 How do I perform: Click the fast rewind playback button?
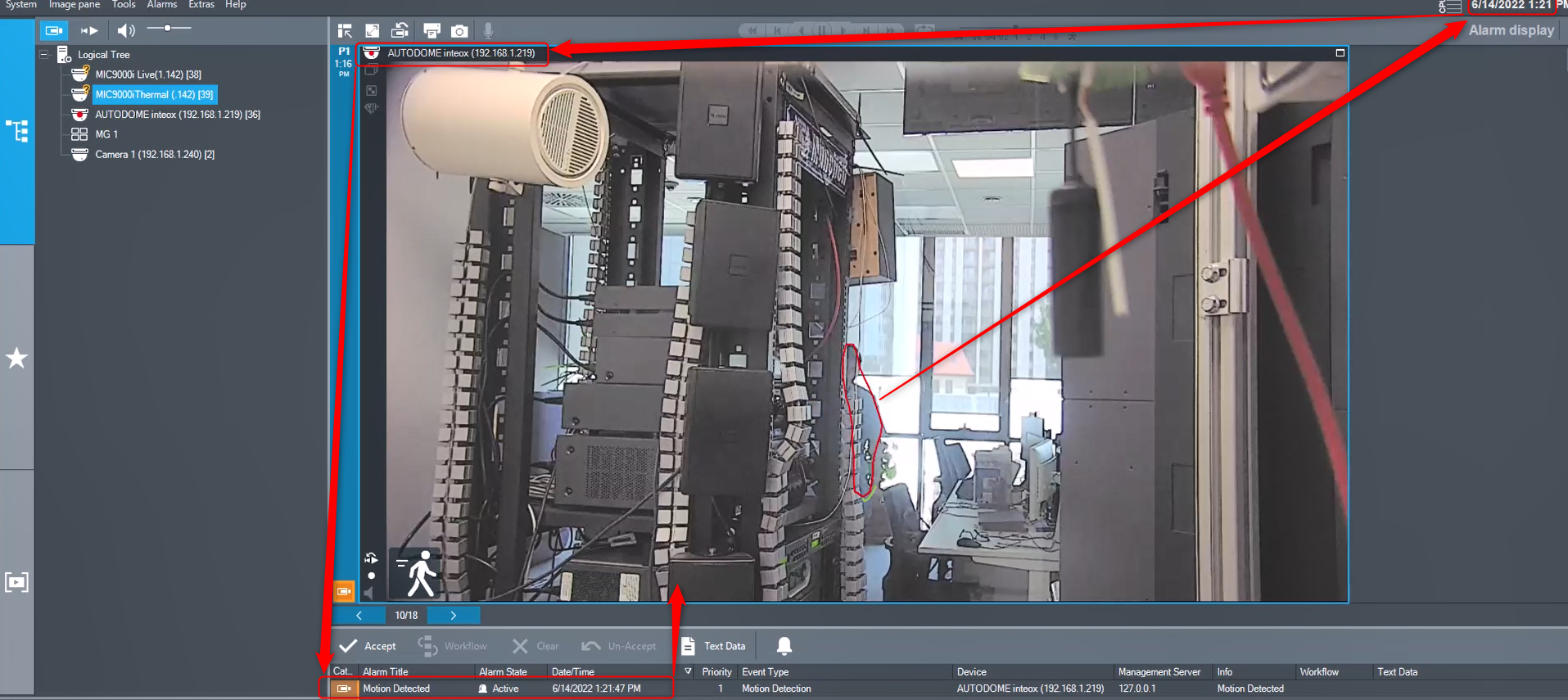tap(752, 30)
